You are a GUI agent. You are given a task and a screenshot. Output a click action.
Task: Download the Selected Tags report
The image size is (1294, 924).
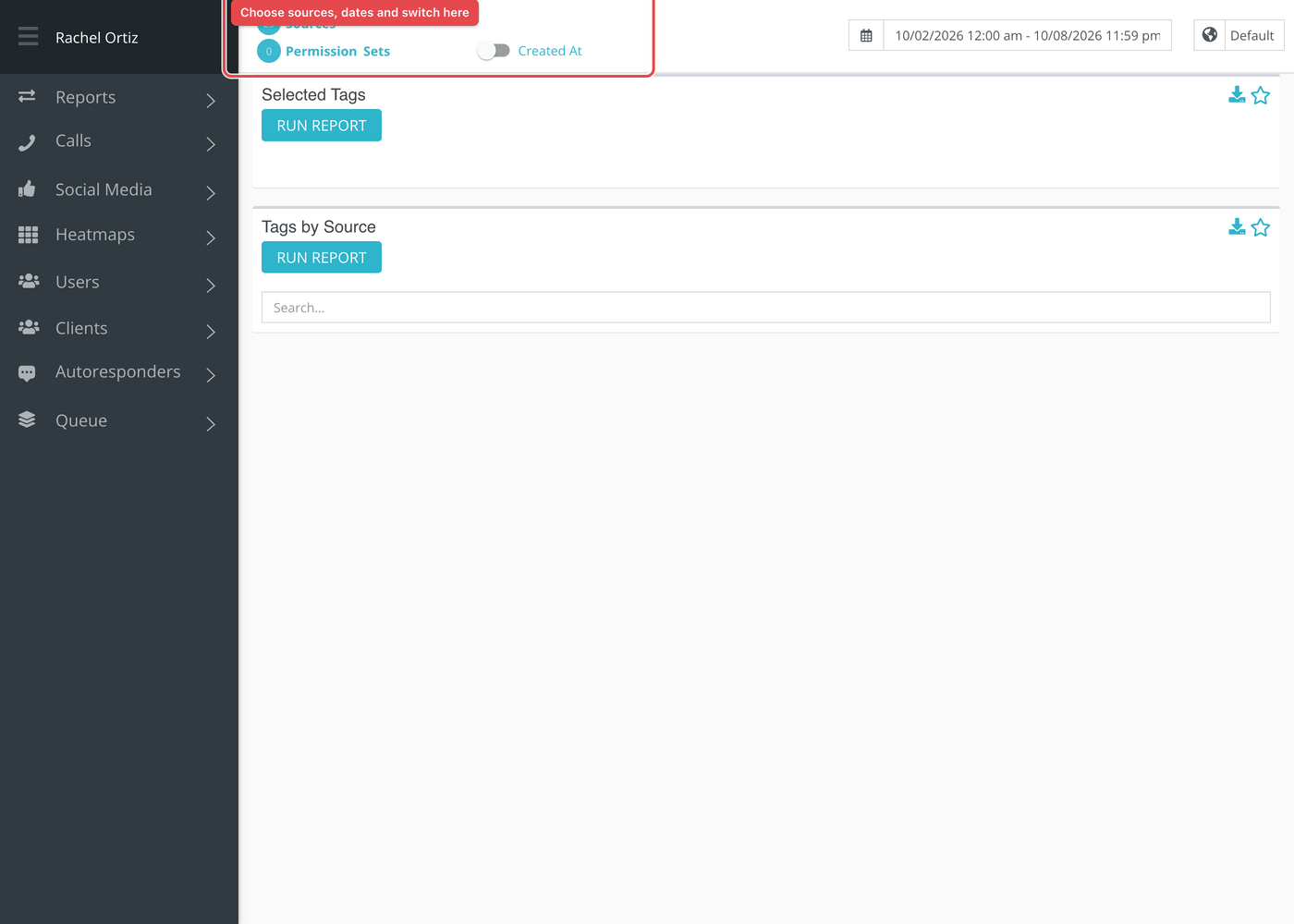(1237, 95)
